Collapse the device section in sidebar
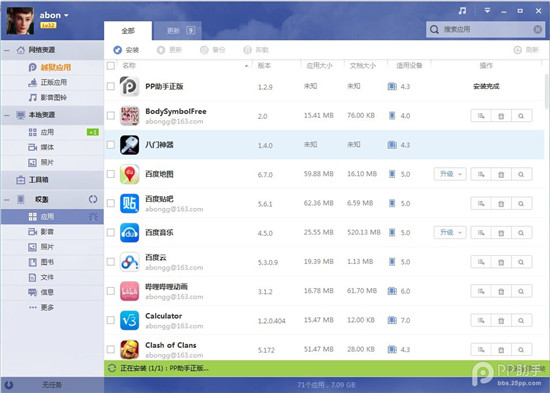 (7, 200)
